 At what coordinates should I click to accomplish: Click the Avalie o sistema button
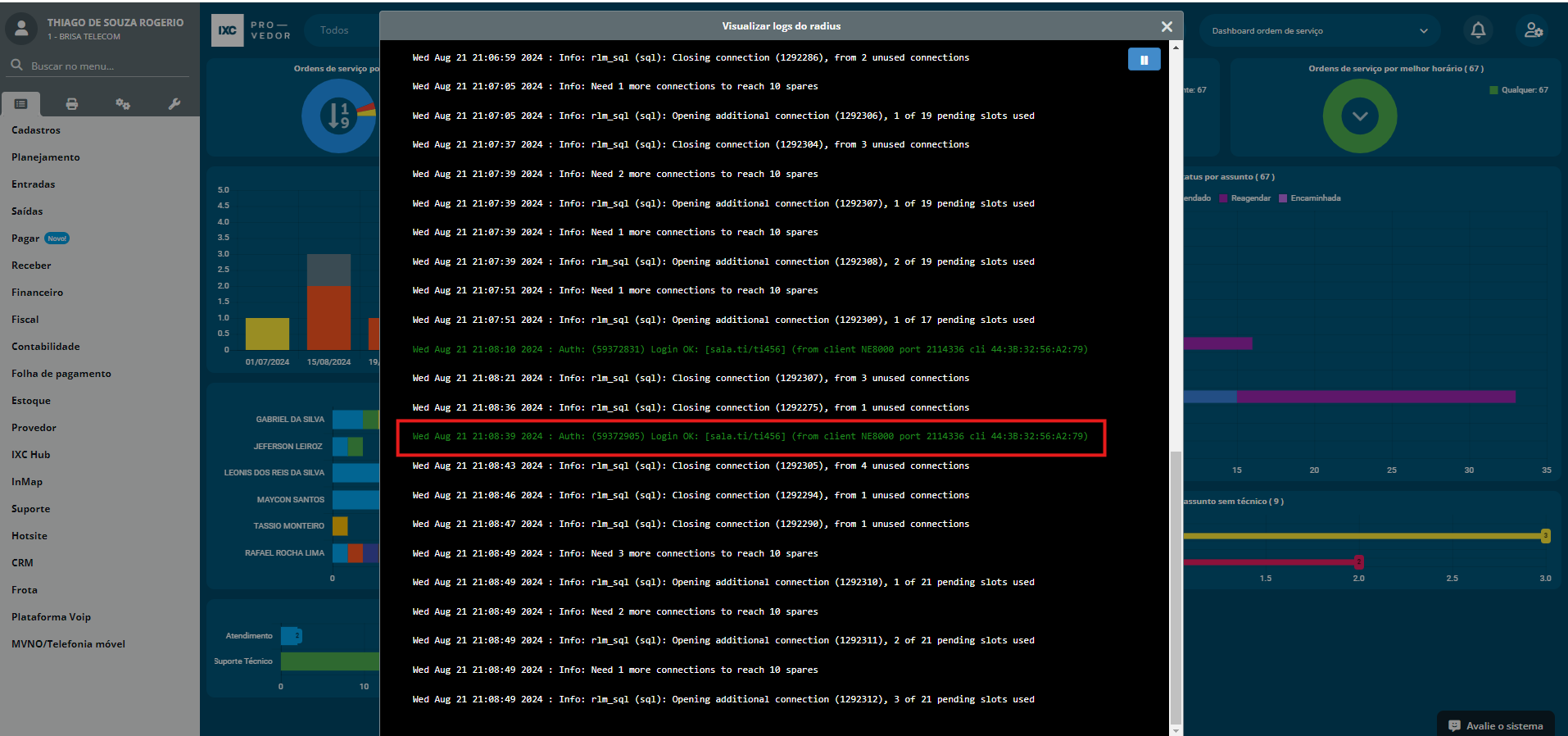click(1496, 725)
